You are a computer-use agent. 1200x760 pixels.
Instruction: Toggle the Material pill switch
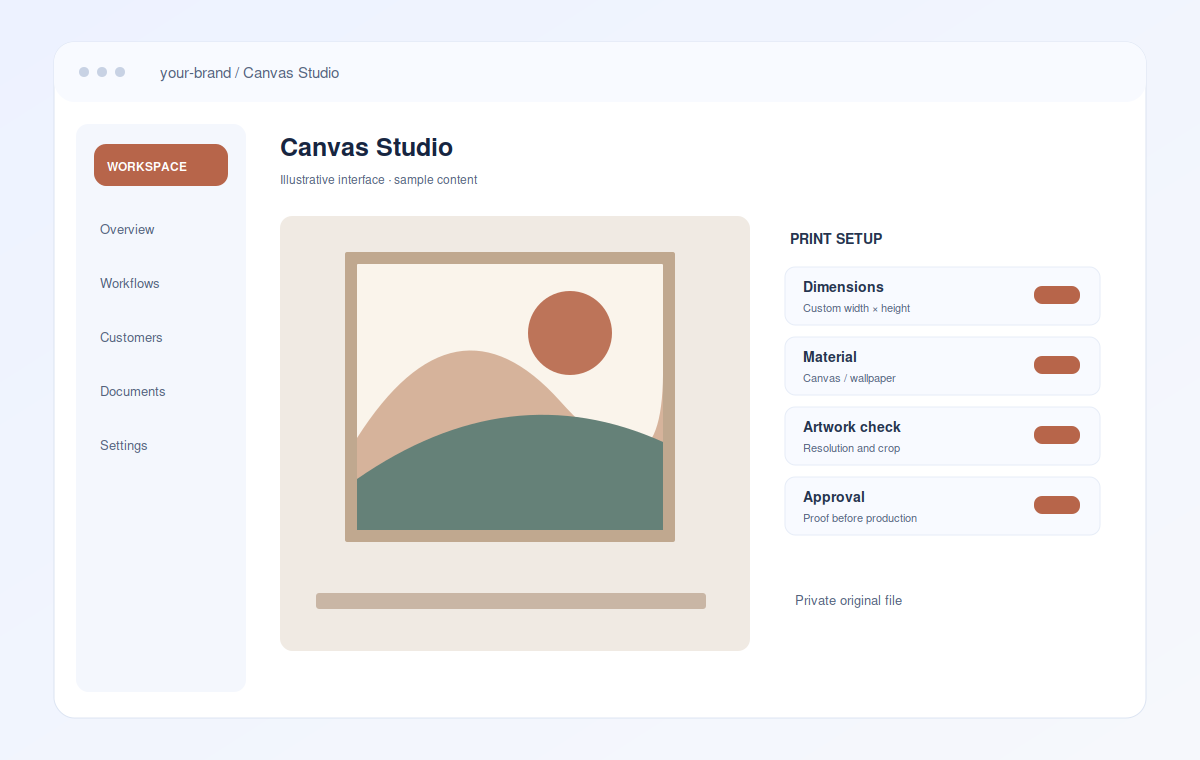click(x=1057, y=365)
